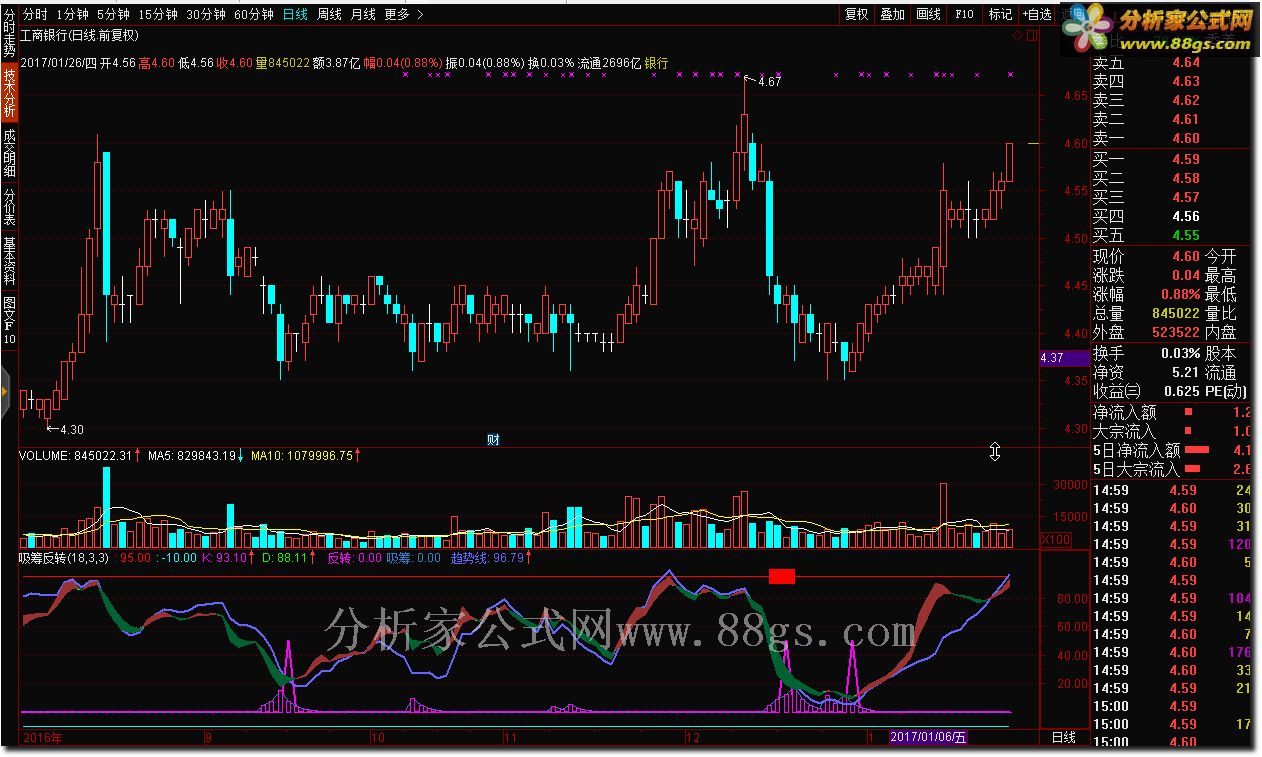Click the 银行 sector link
This screenshot has width=1262, height=757.
[x=656, y=62]
